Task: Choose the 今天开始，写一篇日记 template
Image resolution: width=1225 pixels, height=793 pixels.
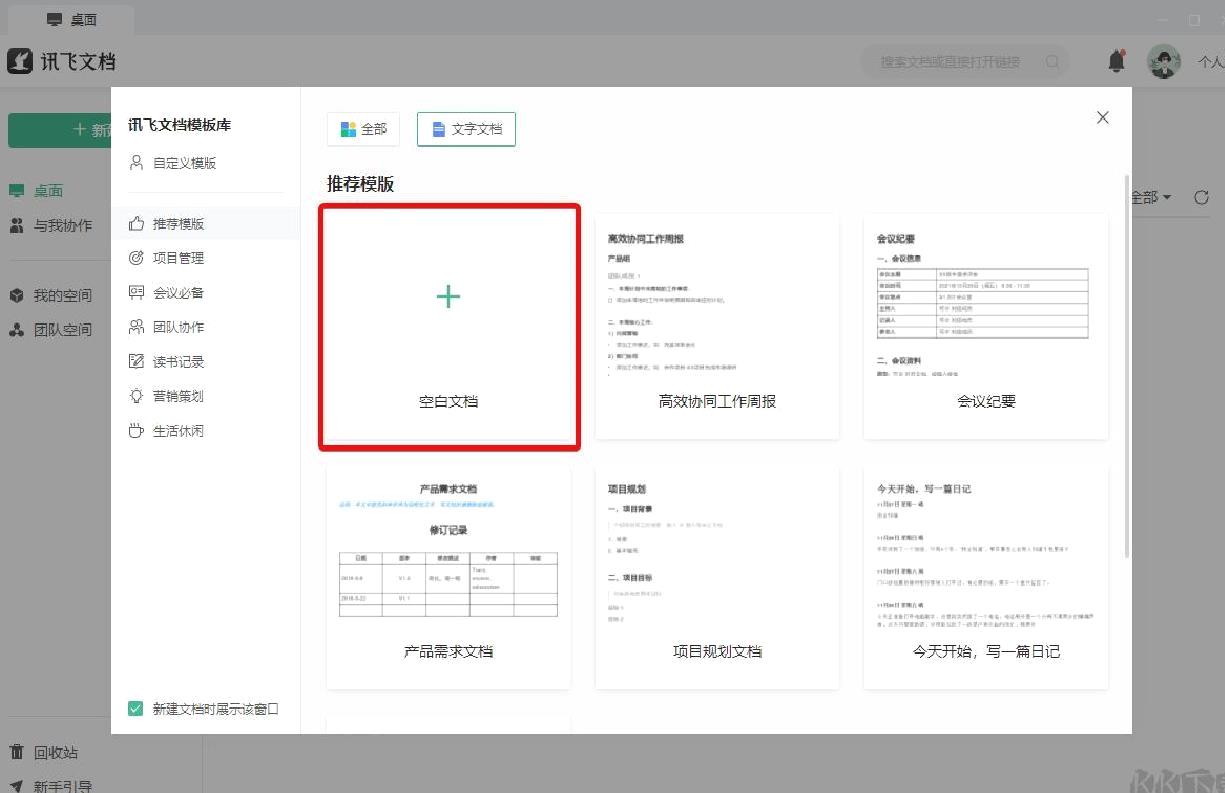Action: coord(986,576)
